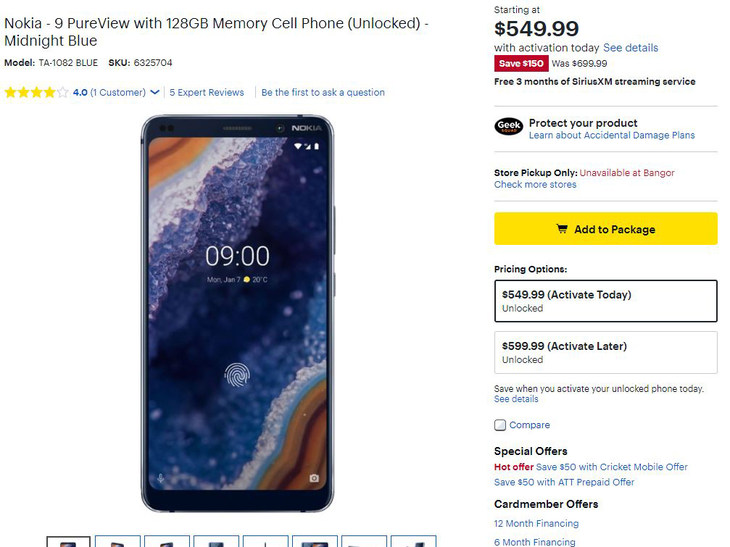Select the $549.99 Activate Today pricing option
Viewport: 730px width, 547px height.
point(606,301)
